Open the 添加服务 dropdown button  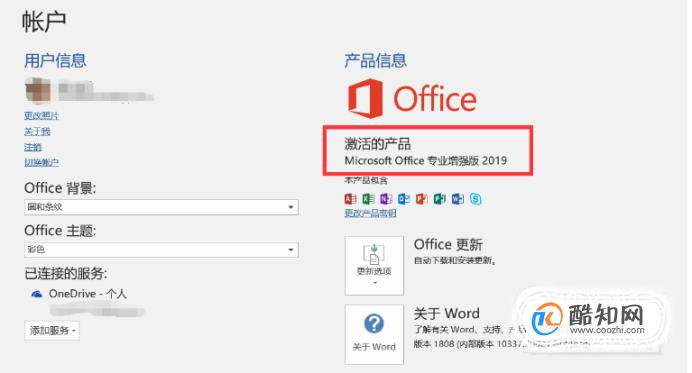[x=52, y=330]
